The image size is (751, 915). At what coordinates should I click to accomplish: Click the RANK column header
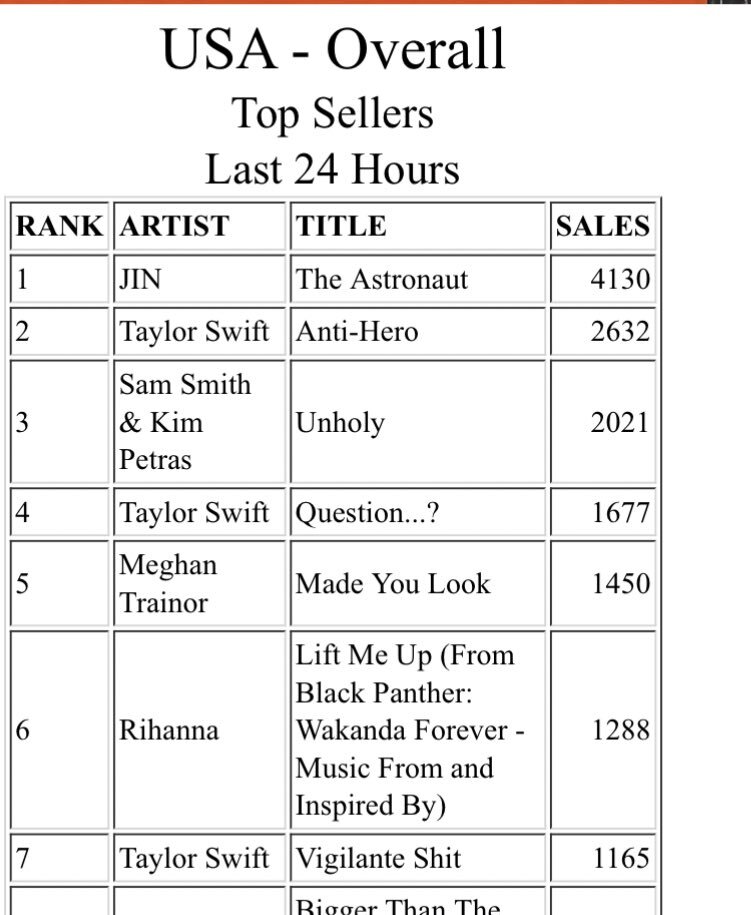coord(59,227)
